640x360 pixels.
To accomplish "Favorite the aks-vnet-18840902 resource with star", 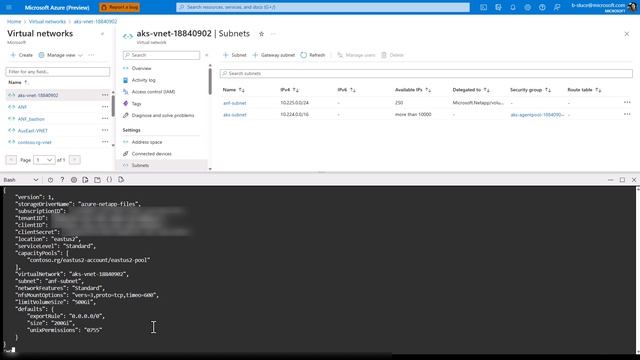I will [x=261, y=34].
